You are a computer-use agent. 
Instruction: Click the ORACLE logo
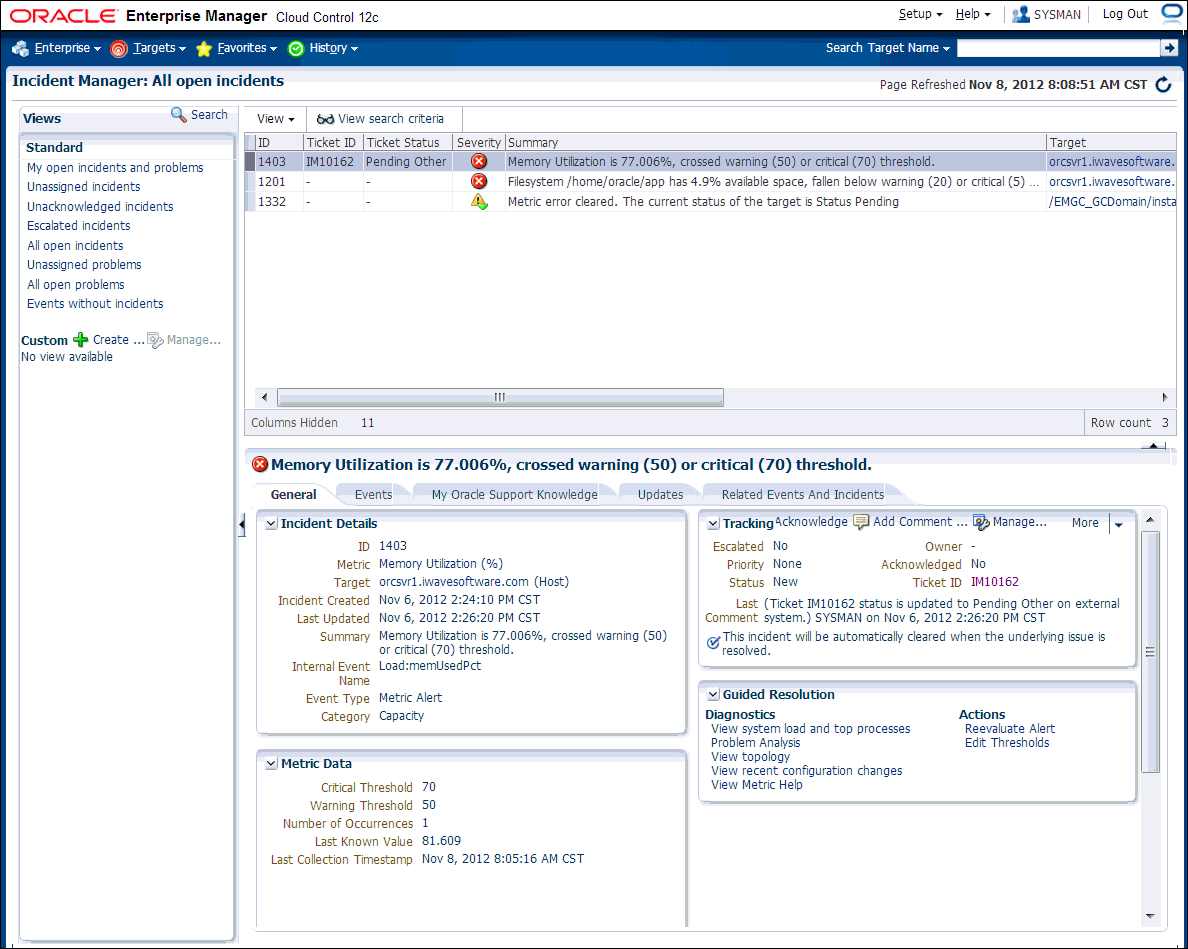click(x=64, y=16)
